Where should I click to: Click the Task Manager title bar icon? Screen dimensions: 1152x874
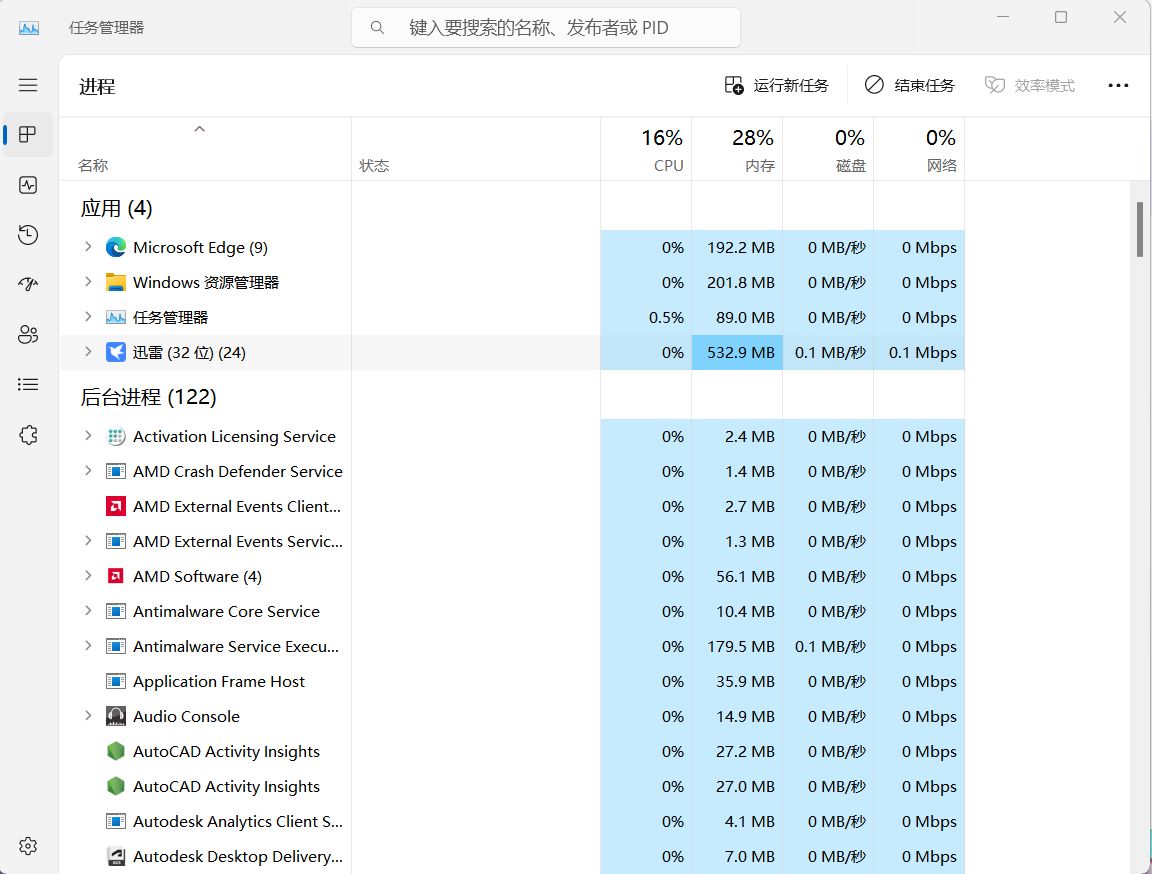pyautogui.click(x=29, y=28)
